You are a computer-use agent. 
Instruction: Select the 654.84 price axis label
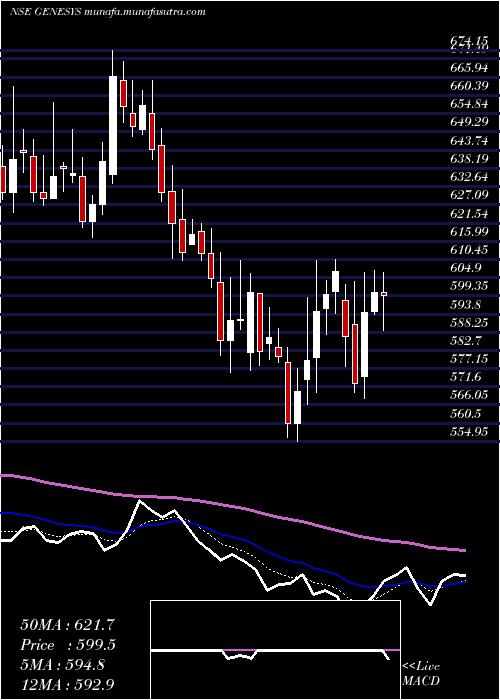pos(469,104)
